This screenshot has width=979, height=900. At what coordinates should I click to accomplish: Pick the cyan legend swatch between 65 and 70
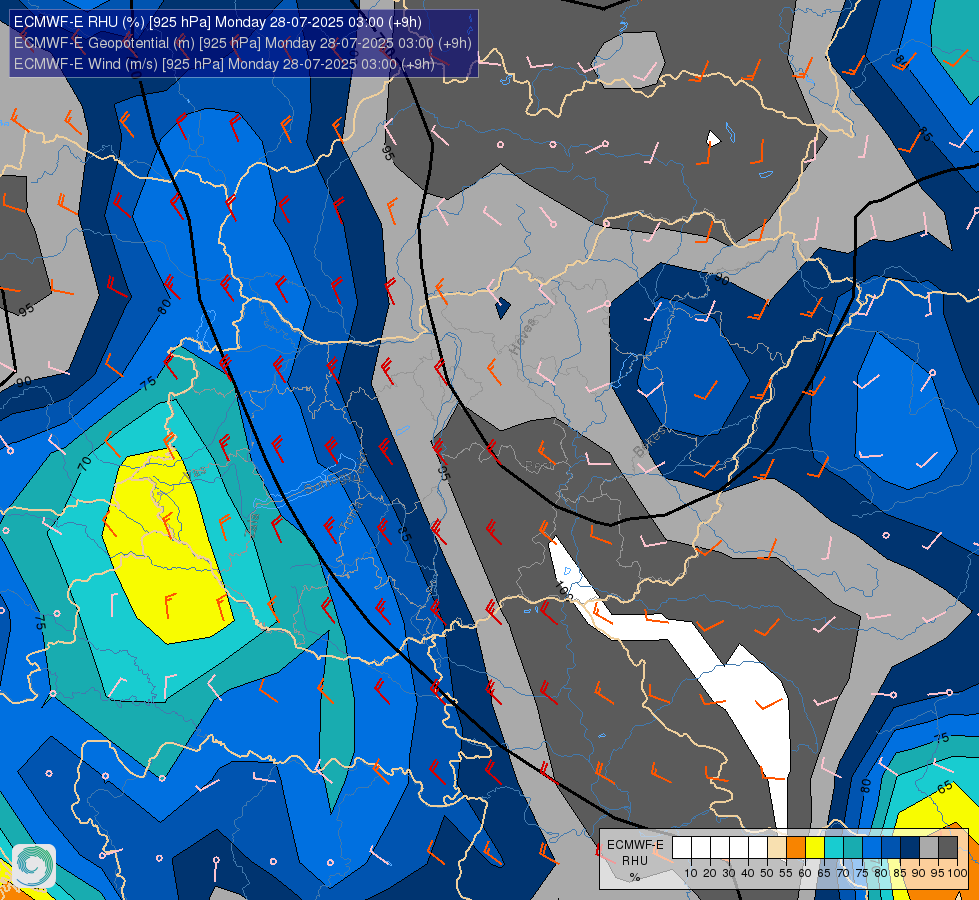coord(834,848)
